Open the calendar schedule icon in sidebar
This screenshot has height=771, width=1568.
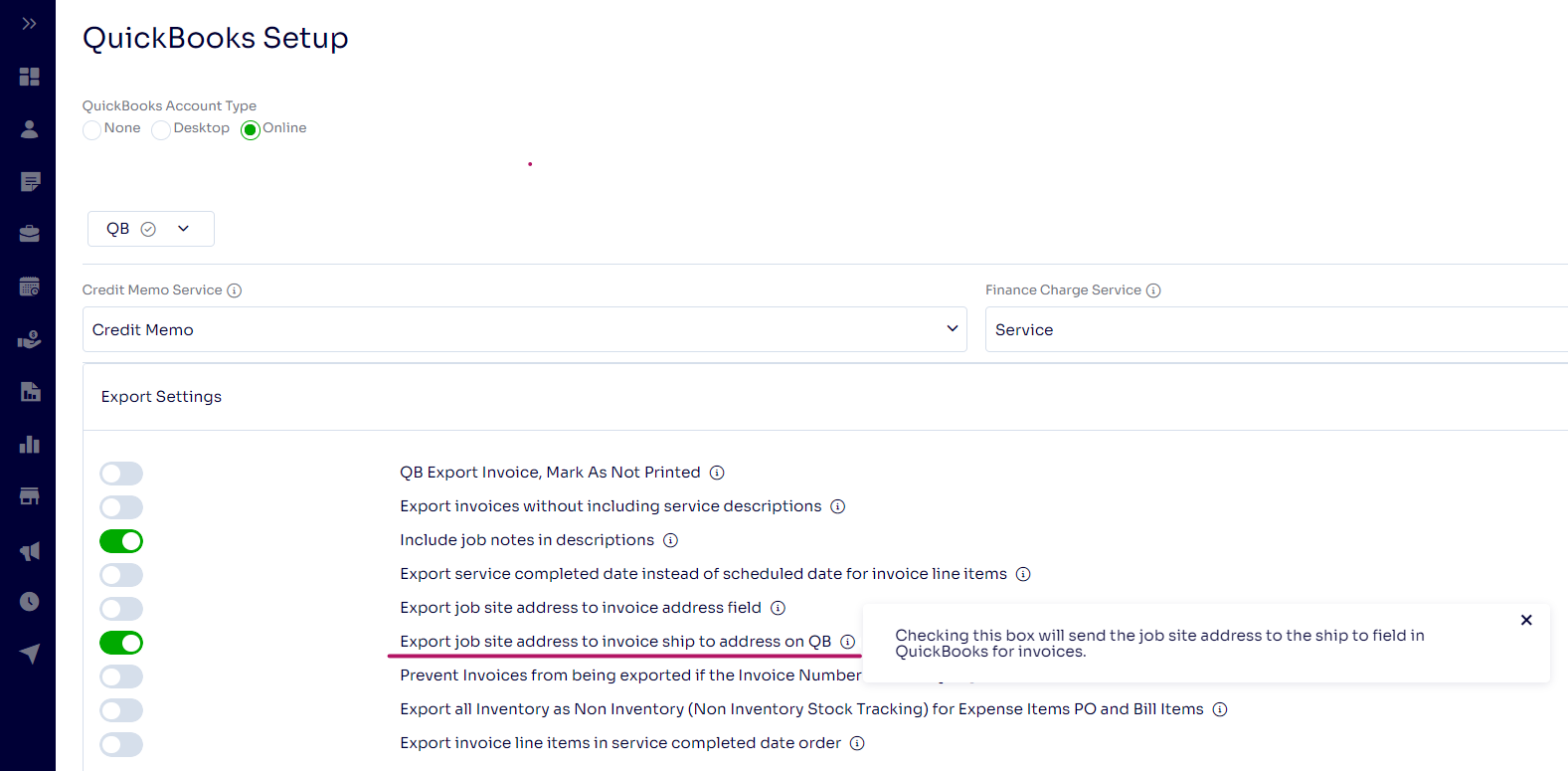[x=29, y=287]
